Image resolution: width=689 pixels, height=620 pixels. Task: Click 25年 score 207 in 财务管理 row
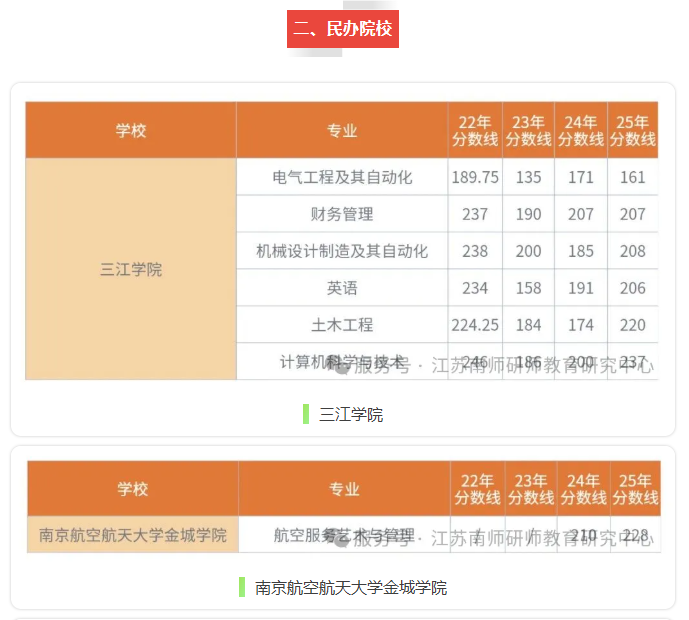point(633,214)
